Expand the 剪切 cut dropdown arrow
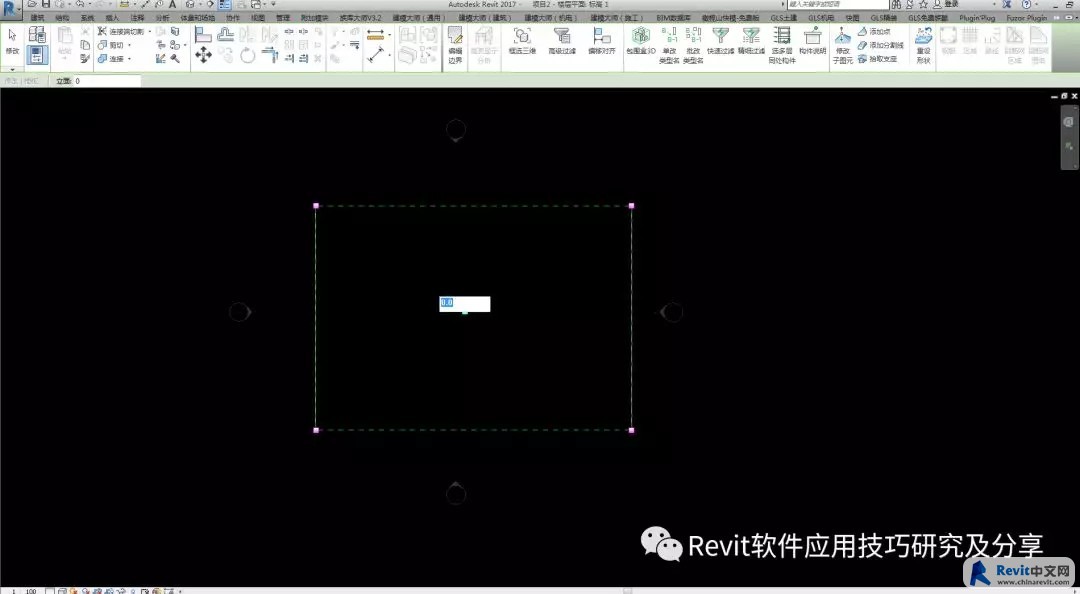This screenshot has width=1080, height=594. 129,45
